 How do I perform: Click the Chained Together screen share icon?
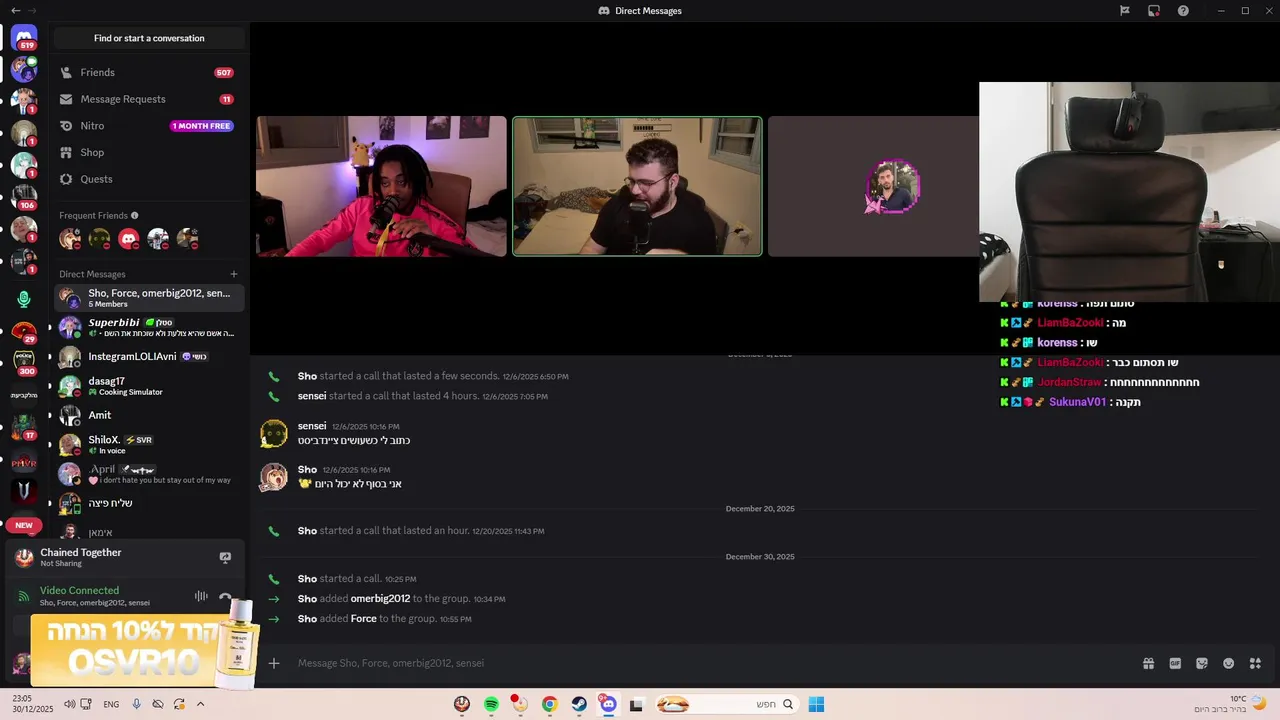pyautogui.click(x=225, y=557)
